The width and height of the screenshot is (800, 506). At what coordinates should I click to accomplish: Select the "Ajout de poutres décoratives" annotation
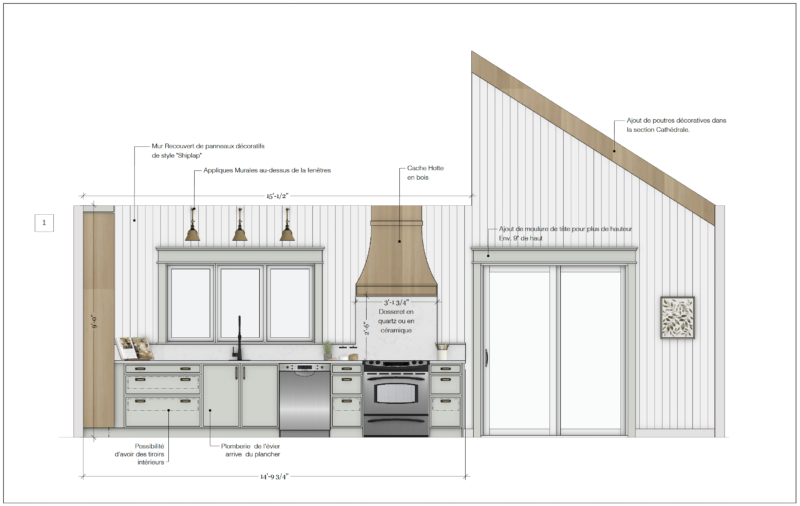676,125
